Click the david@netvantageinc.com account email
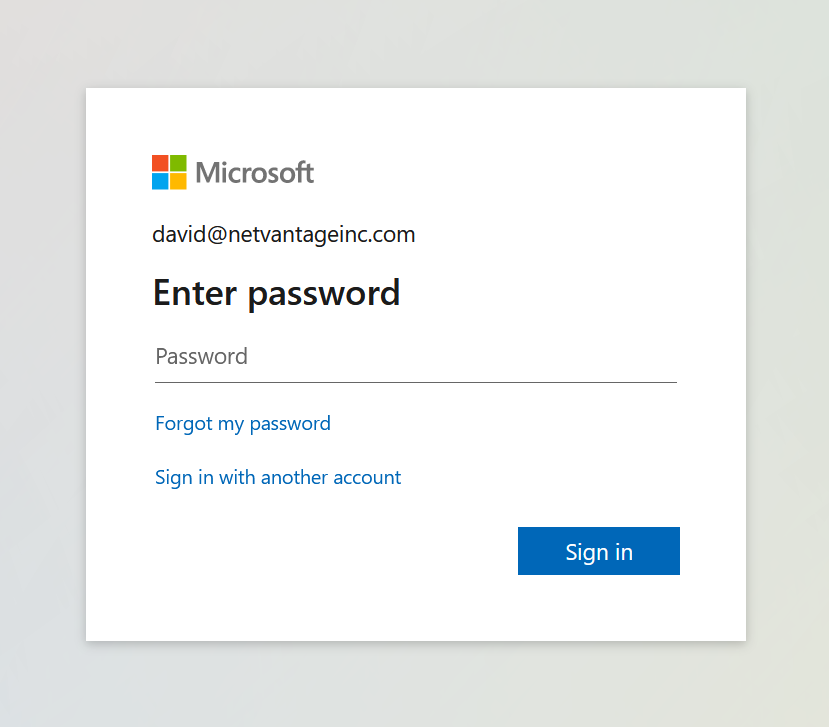Viewport: 830px width, 728px height. click(283, 235)
